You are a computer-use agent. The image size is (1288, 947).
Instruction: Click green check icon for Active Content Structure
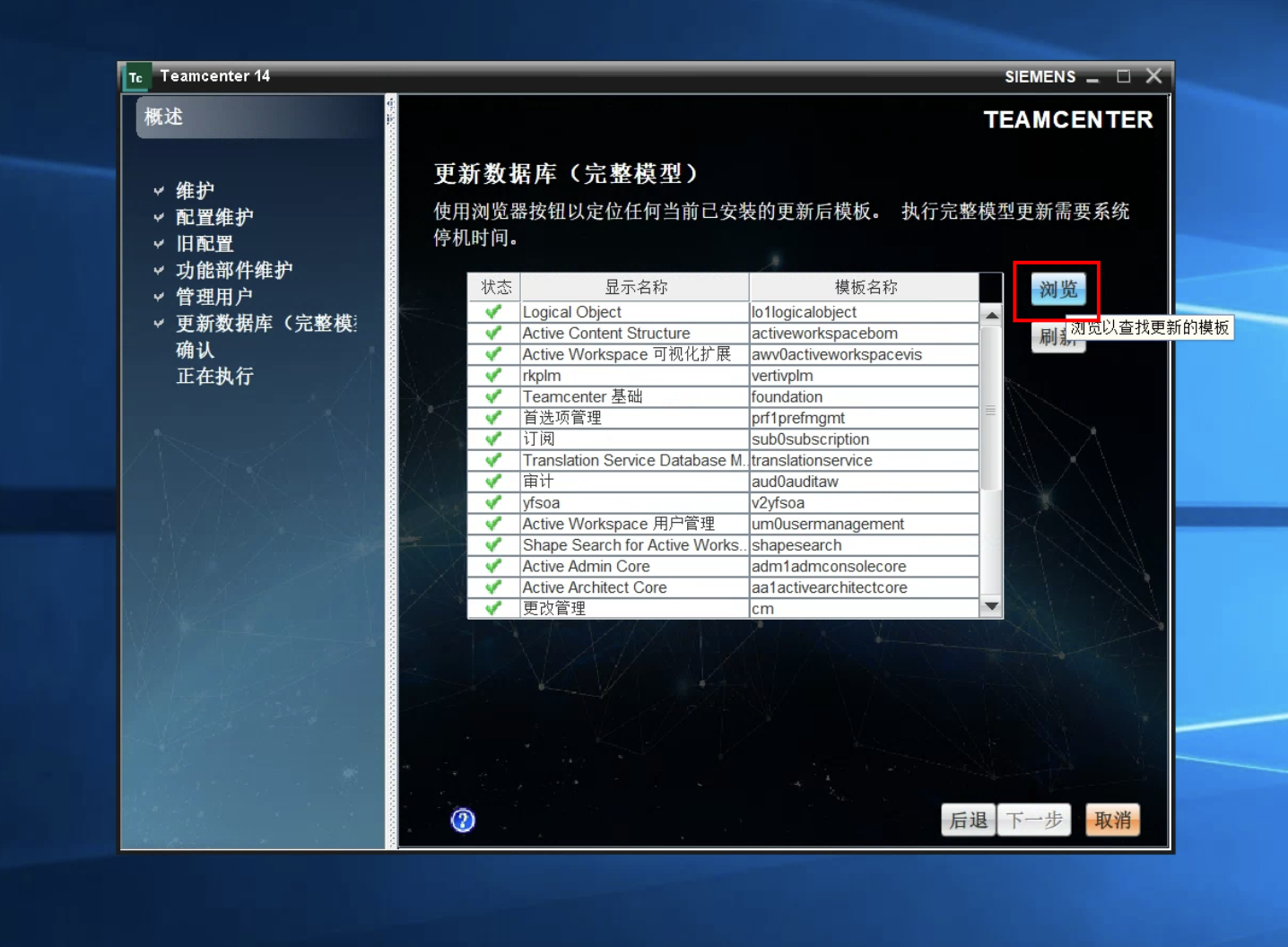pyautogui.click(x=493, y=333)
